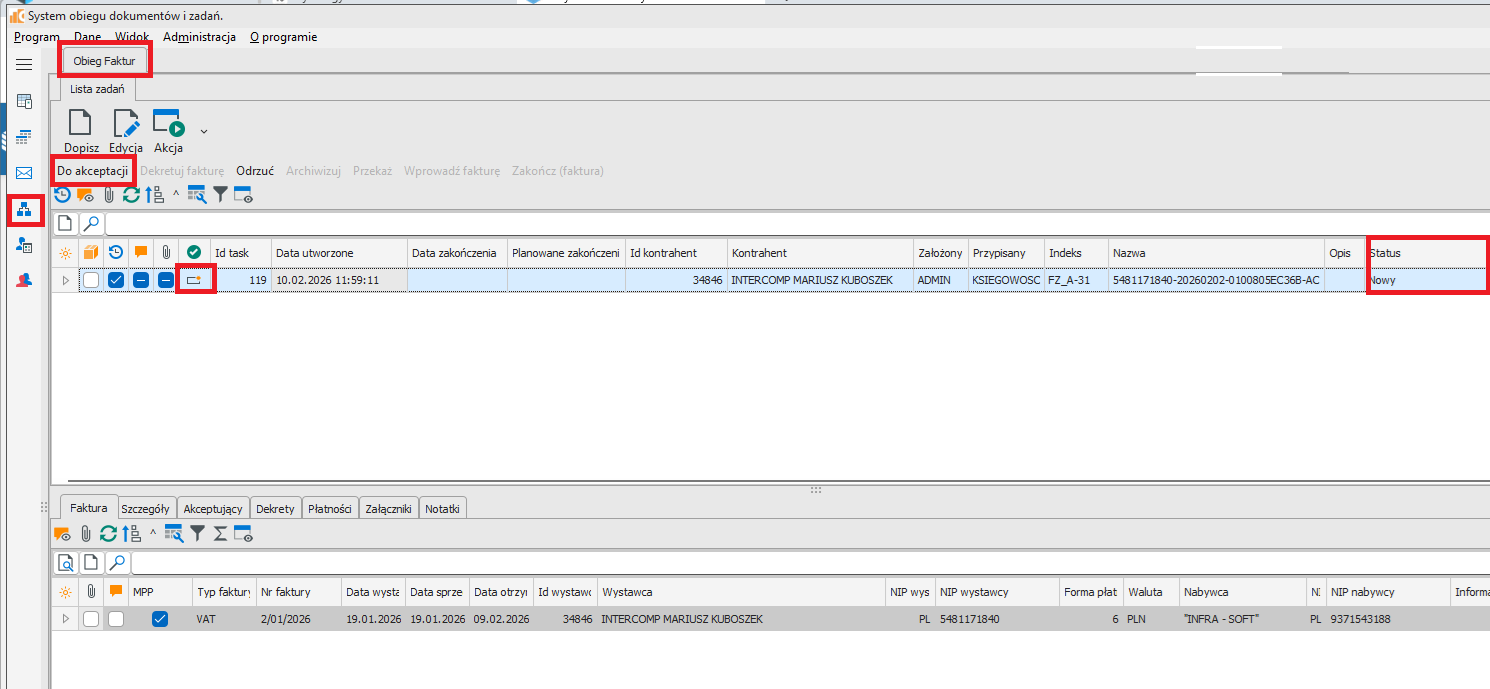Click the funnel filter icon in task toolbar
Image resolution: width=1490 pixels, height=689 pixels.
tap(221, 196)
